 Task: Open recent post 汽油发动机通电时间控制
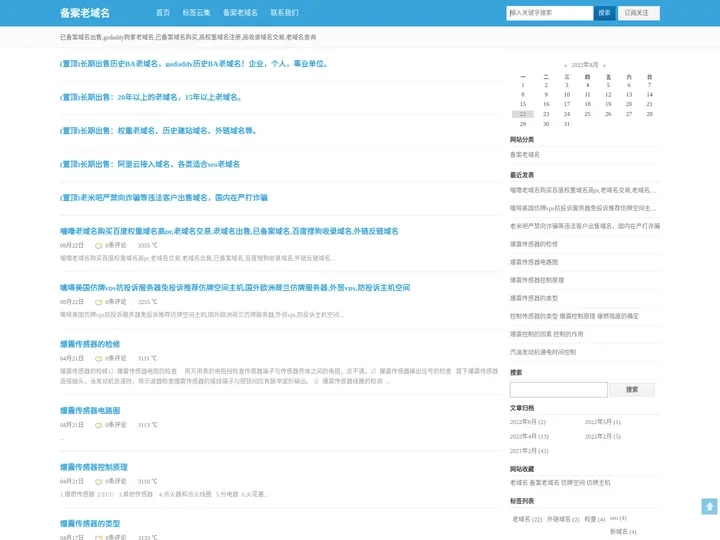(x=543, y=352)
